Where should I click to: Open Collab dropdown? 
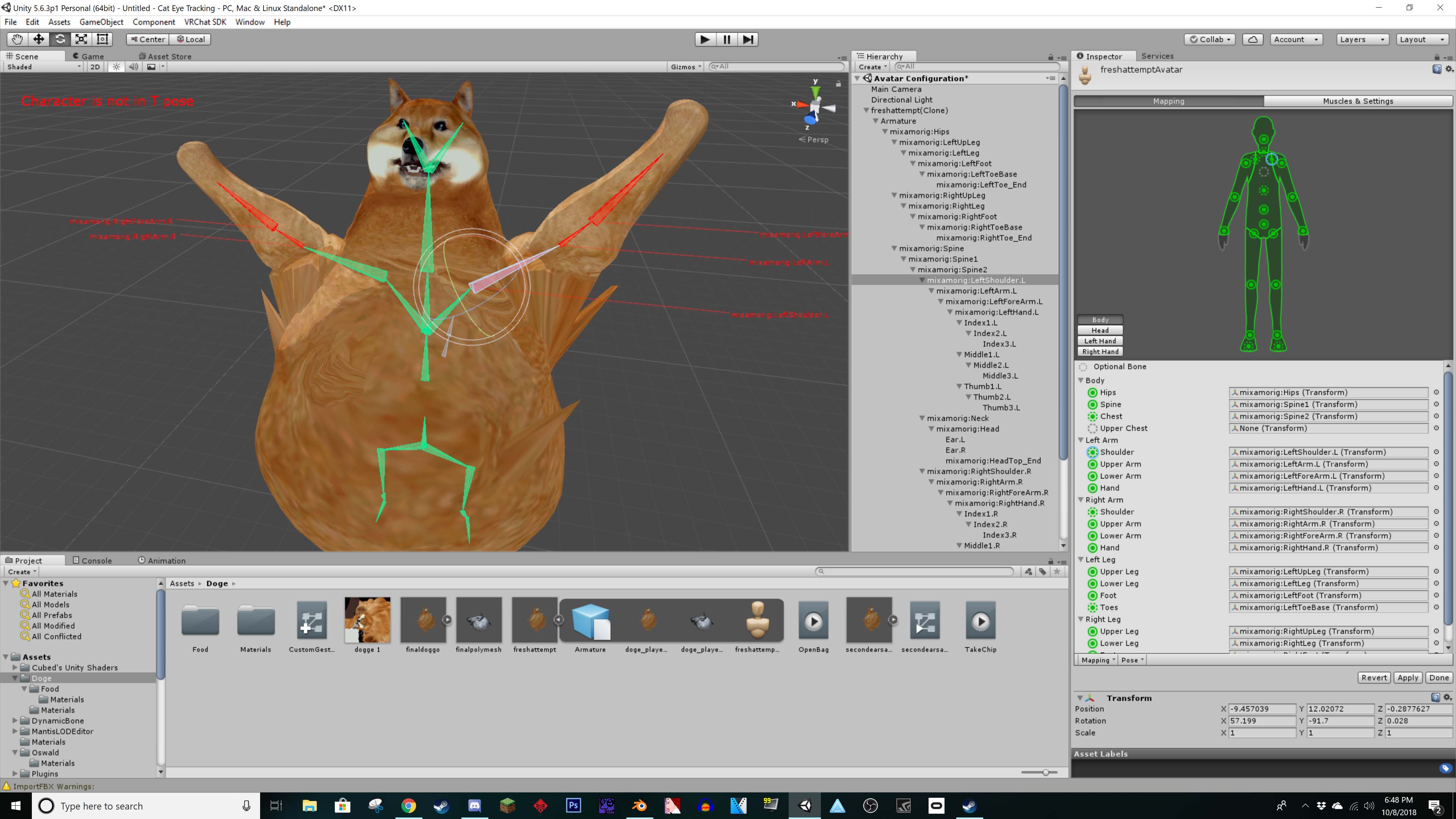click(1210, 39)
